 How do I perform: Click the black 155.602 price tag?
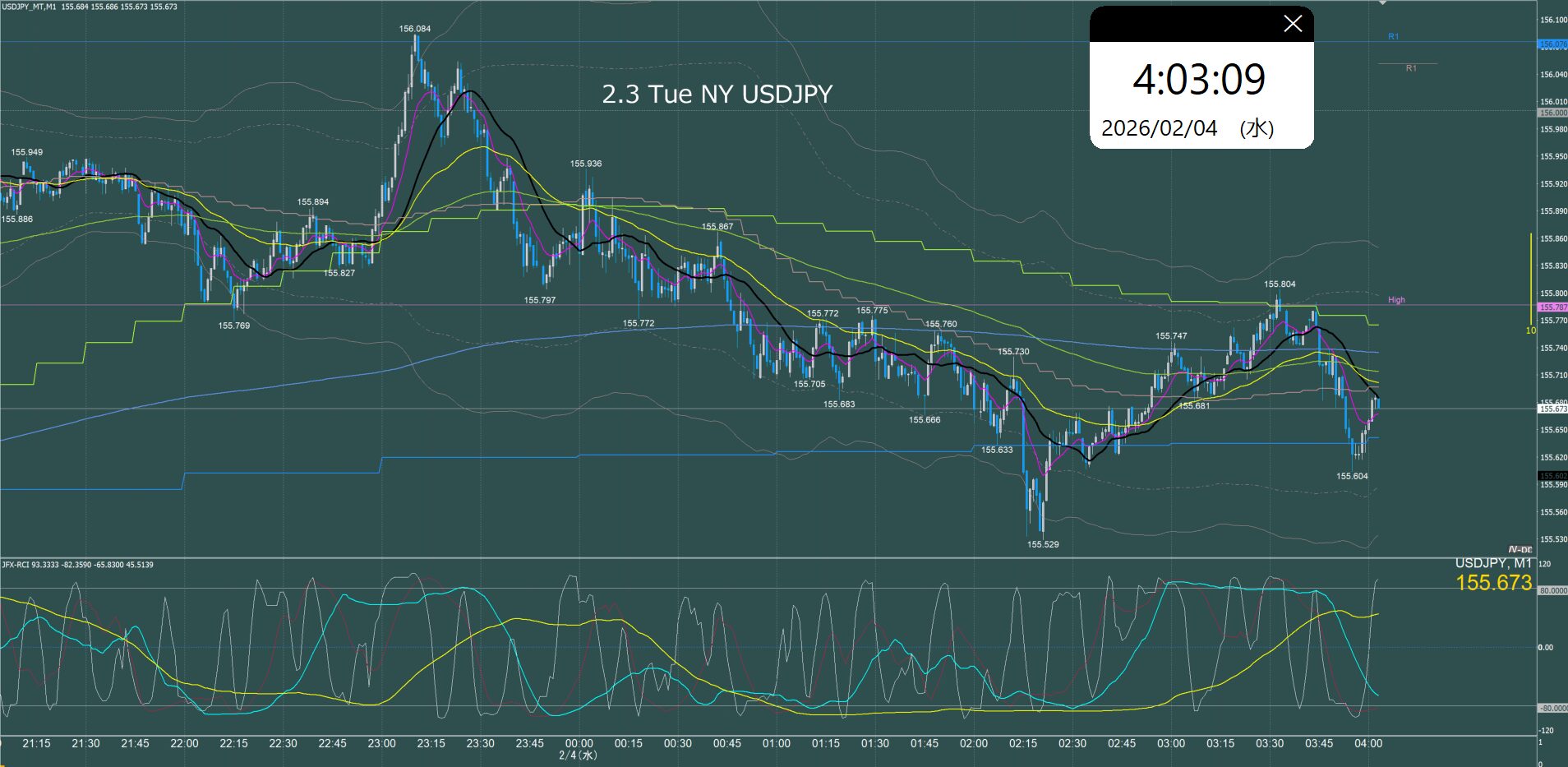1552,476
